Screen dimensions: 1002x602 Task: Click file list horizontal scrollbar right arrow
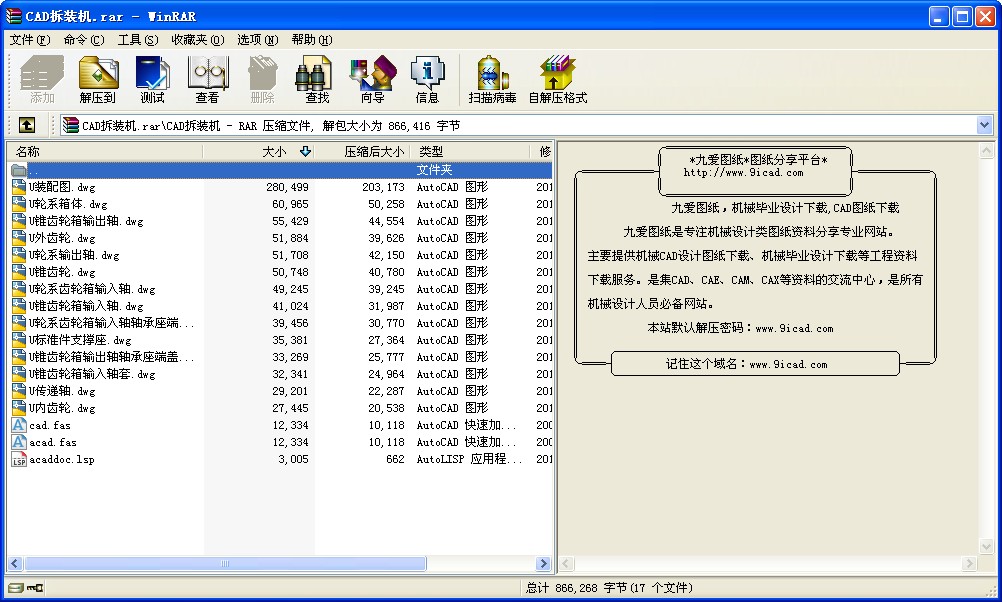(x=544, y=564)
